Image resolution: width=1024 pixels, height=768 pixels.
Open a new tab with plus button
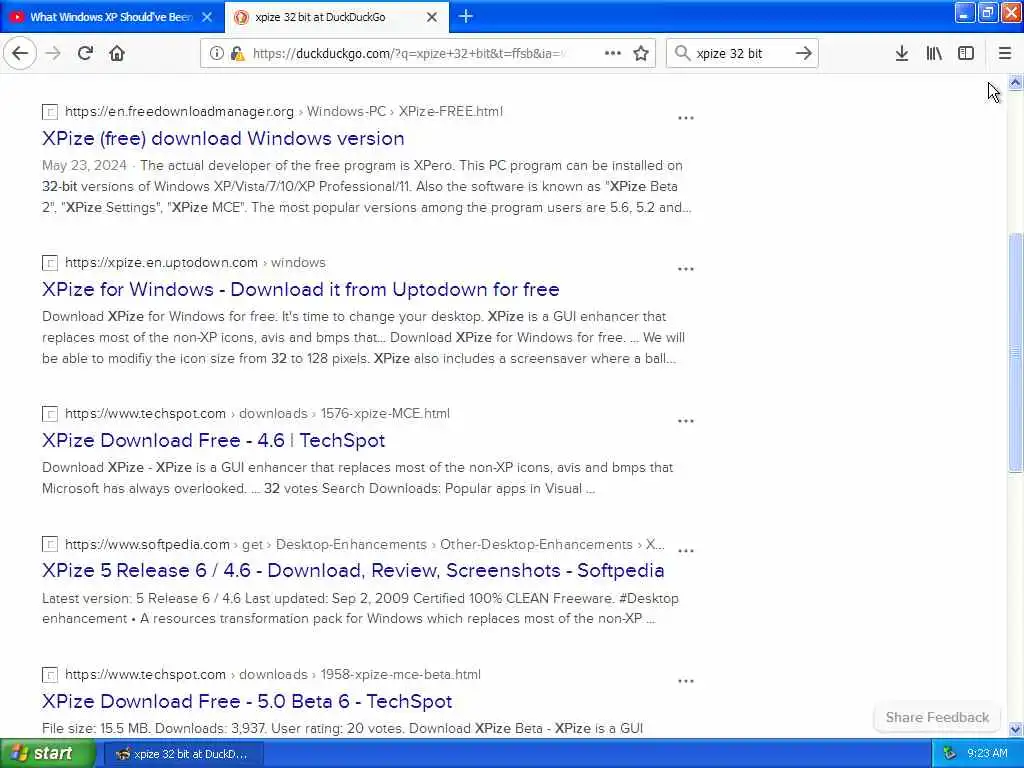click(466, 16)
